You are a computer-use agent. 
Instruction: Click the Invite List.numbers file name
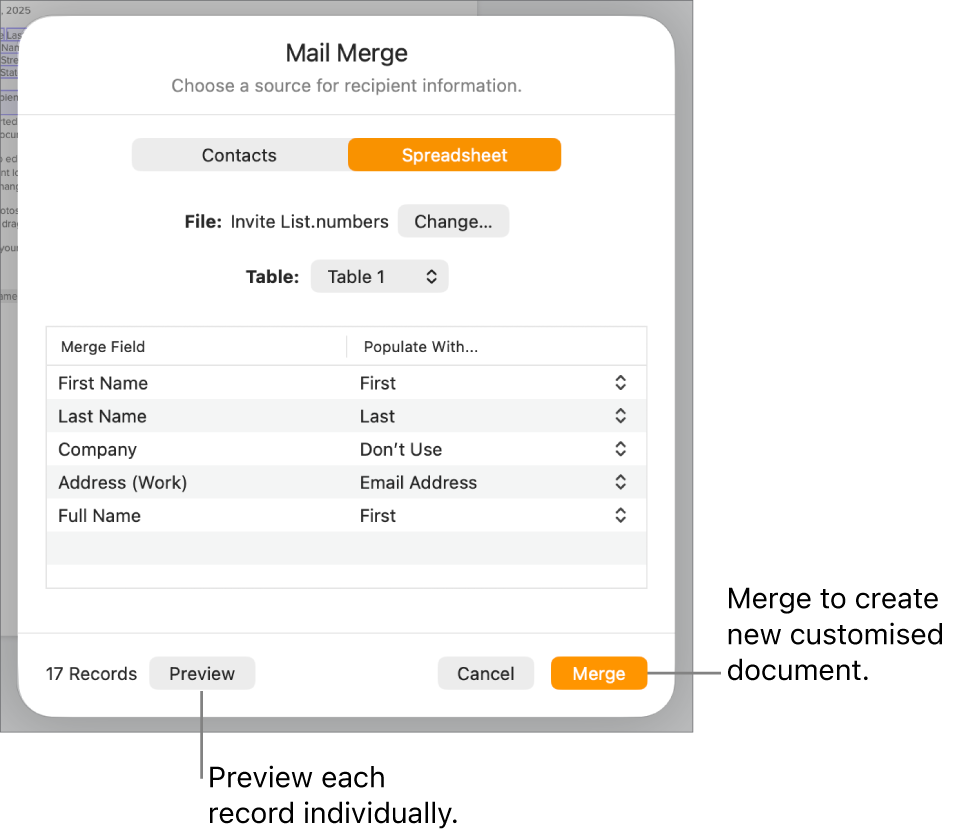[x=309, y=221]
